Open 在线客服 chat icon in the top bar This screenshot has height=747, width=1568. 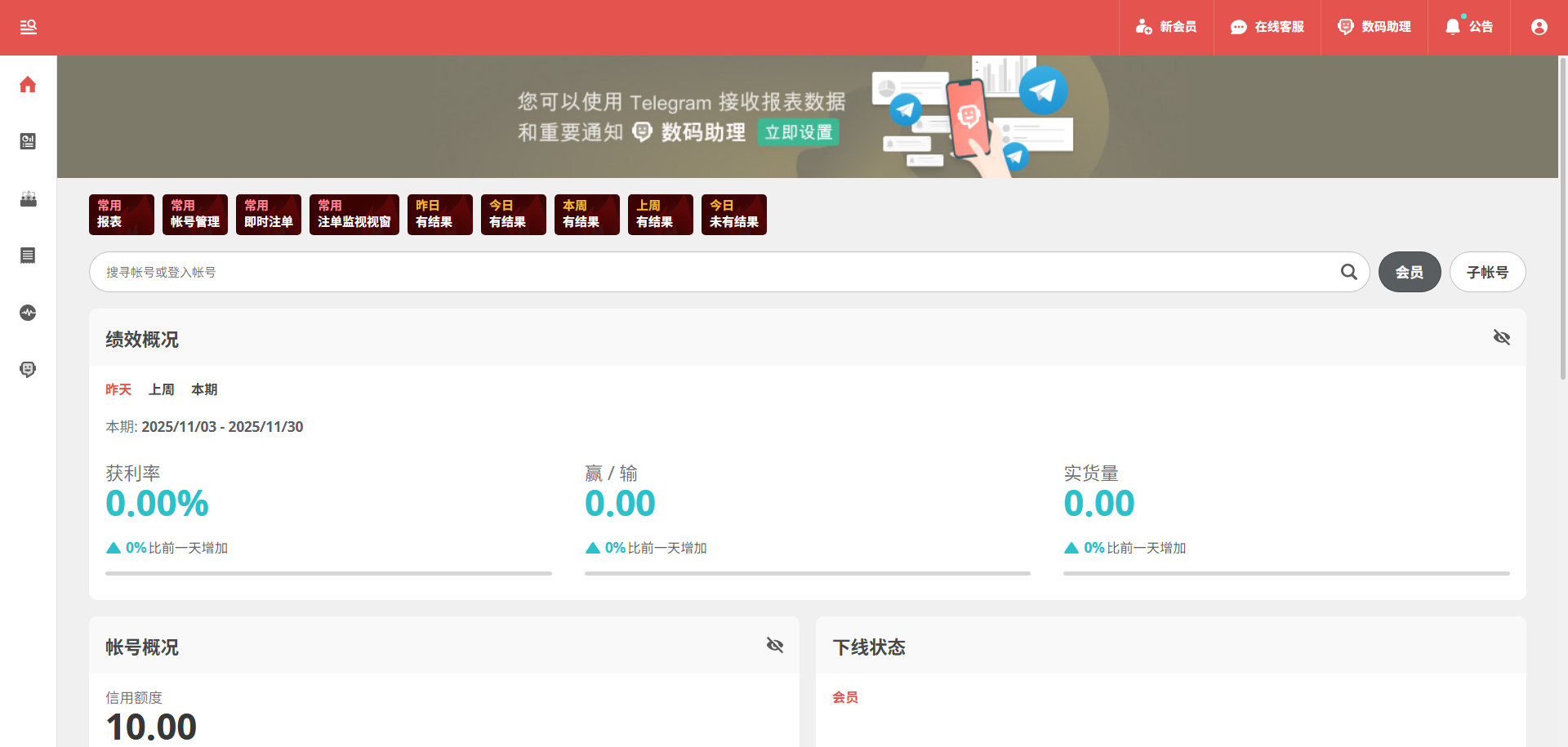[x=1238, y=27]
